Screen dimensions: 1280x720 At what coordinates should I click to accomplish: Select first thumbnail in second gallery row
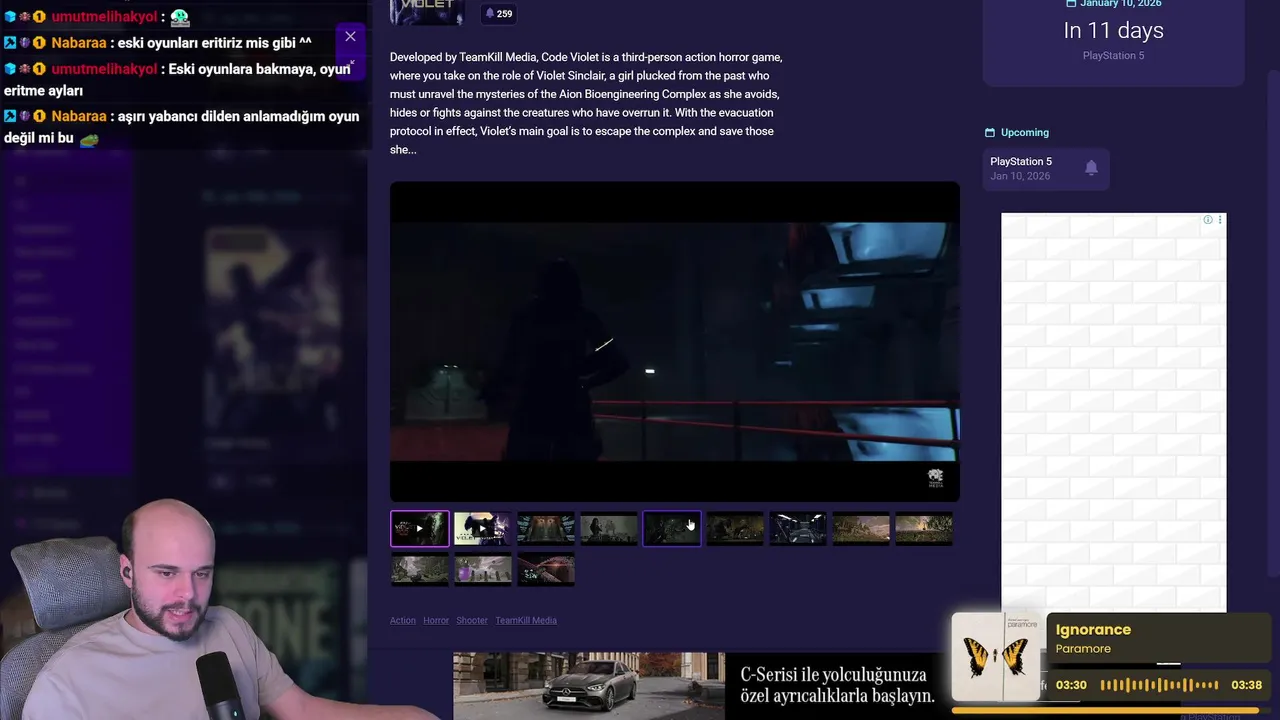(x=420, y=569)
